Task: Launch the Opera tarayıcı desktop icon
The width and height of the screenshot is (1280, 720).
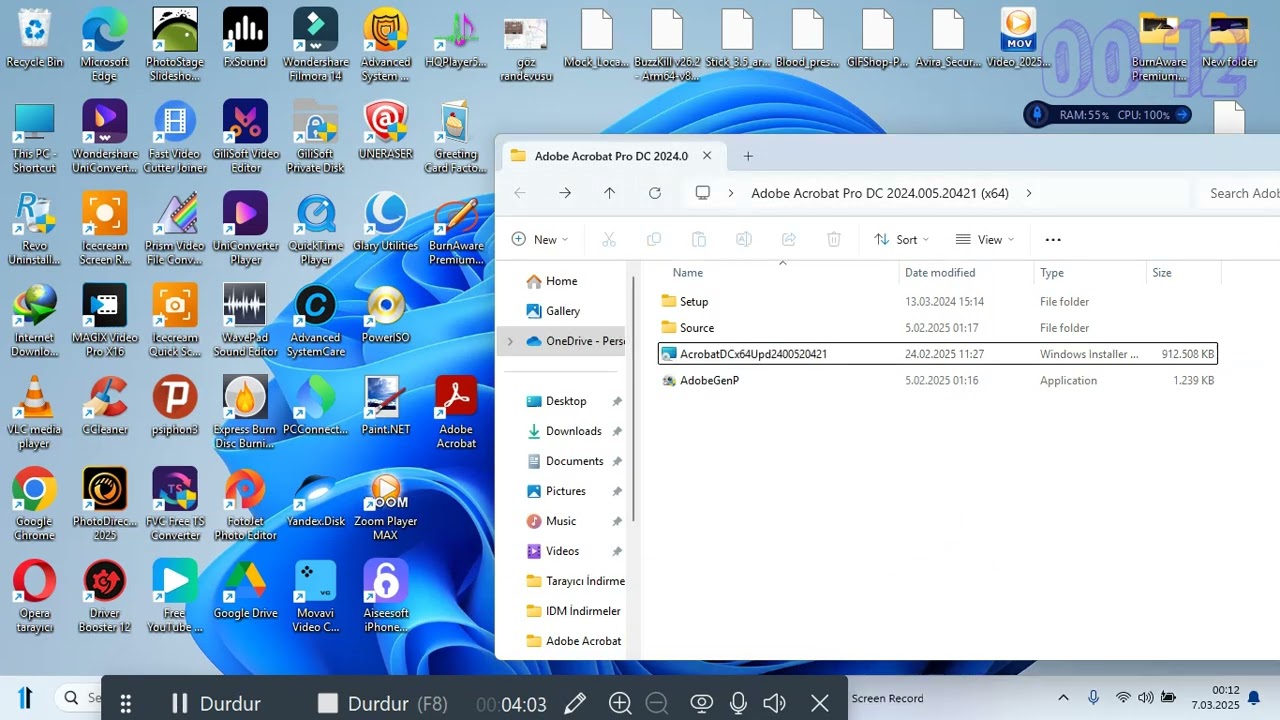Action: pos(34,597)
